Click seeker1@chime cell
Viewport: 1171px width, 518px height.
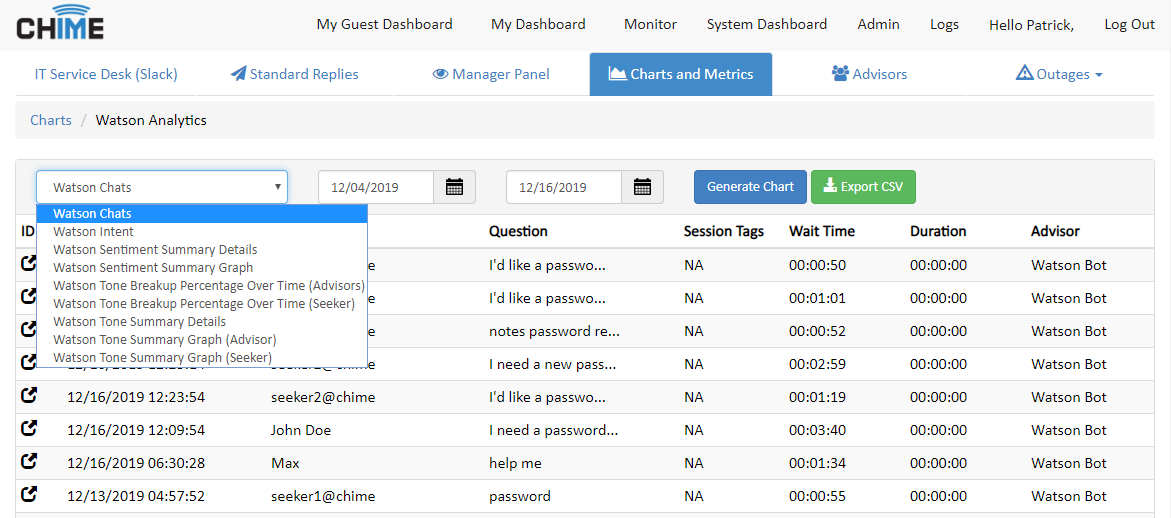[x=323, y=496]
